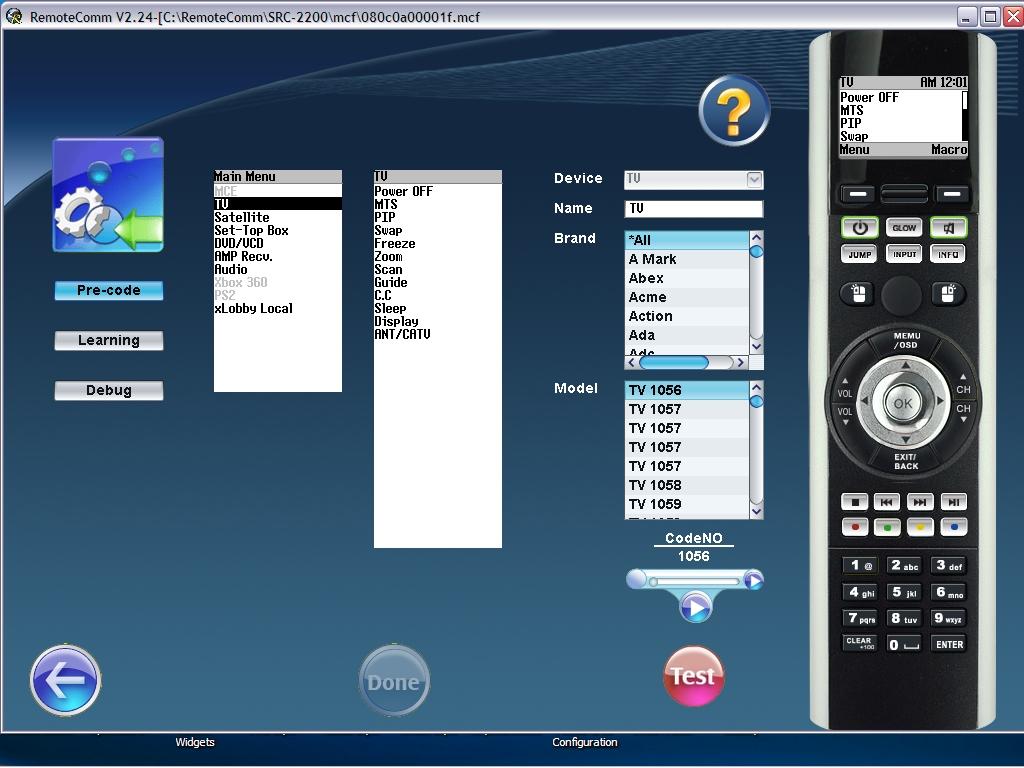Image resolution: width=1024 pixels, height=768 pixels.
Task: Click the remote's number 0 key
Action: [x=904, y=645]
